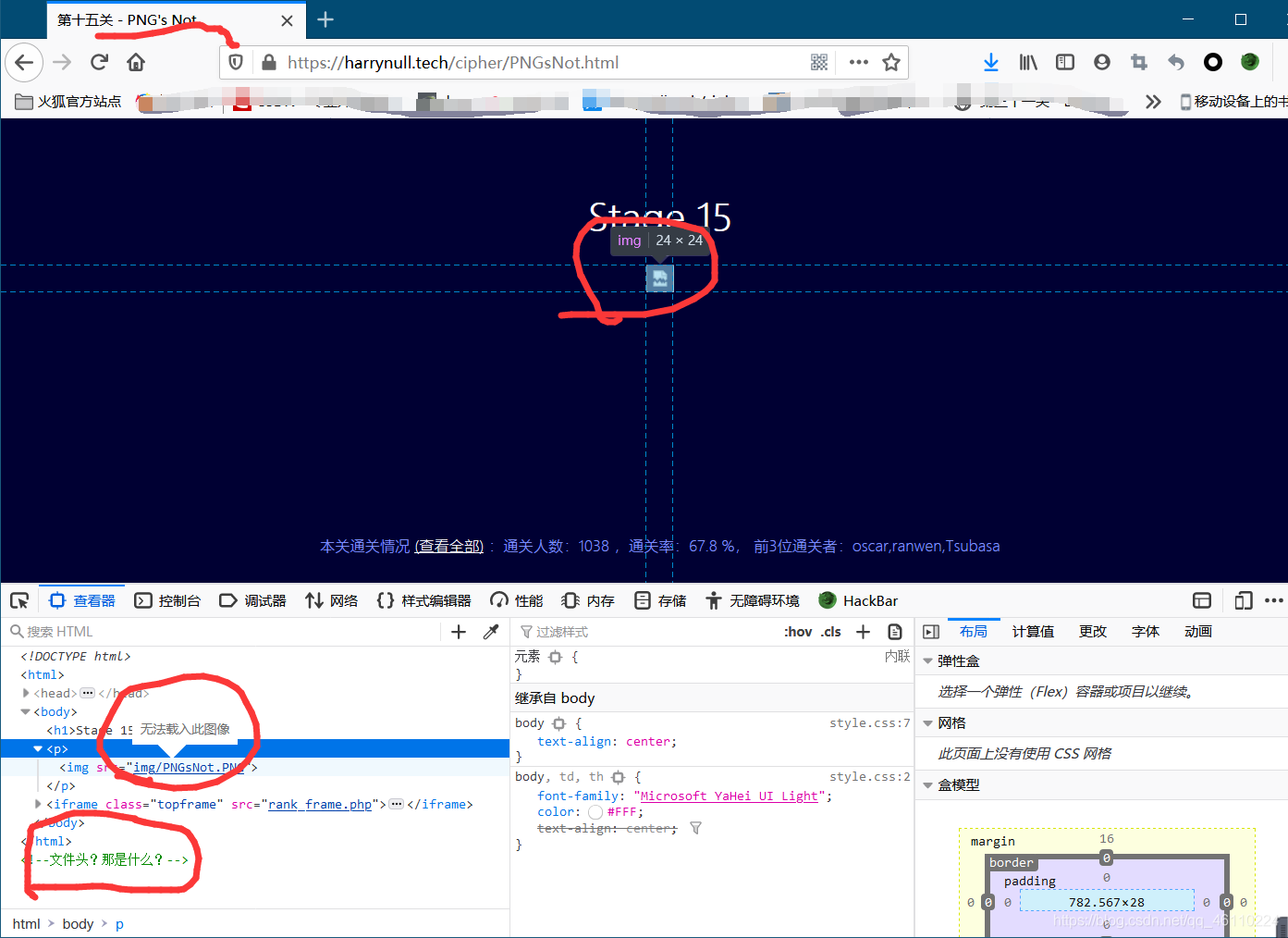Click the #FFF color swatch
Image resolution: width=1288 pixels, height=938 pixels.
tap(595, 812)
